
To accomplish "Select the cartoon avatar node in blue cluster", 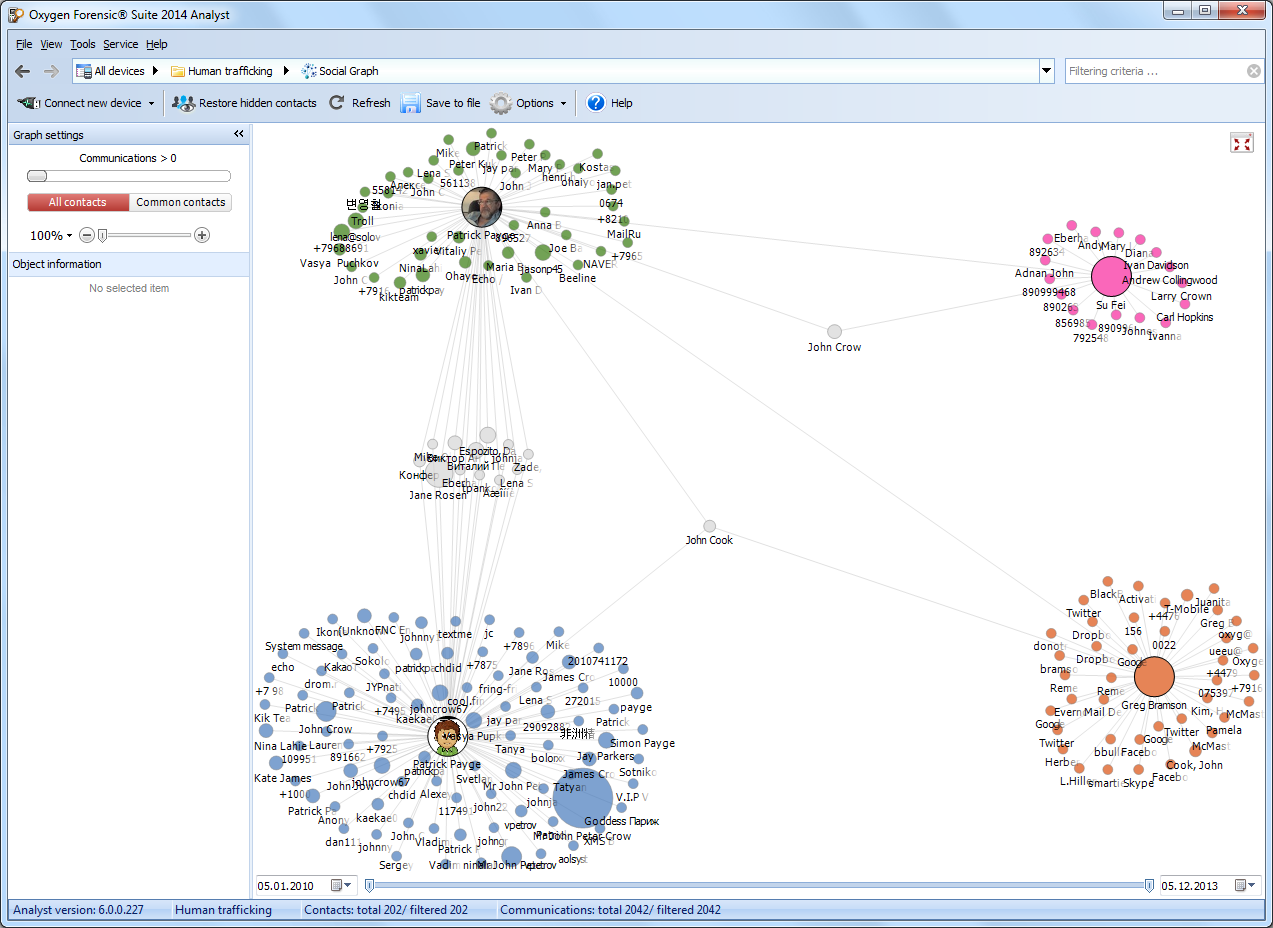I will (446, 737).
